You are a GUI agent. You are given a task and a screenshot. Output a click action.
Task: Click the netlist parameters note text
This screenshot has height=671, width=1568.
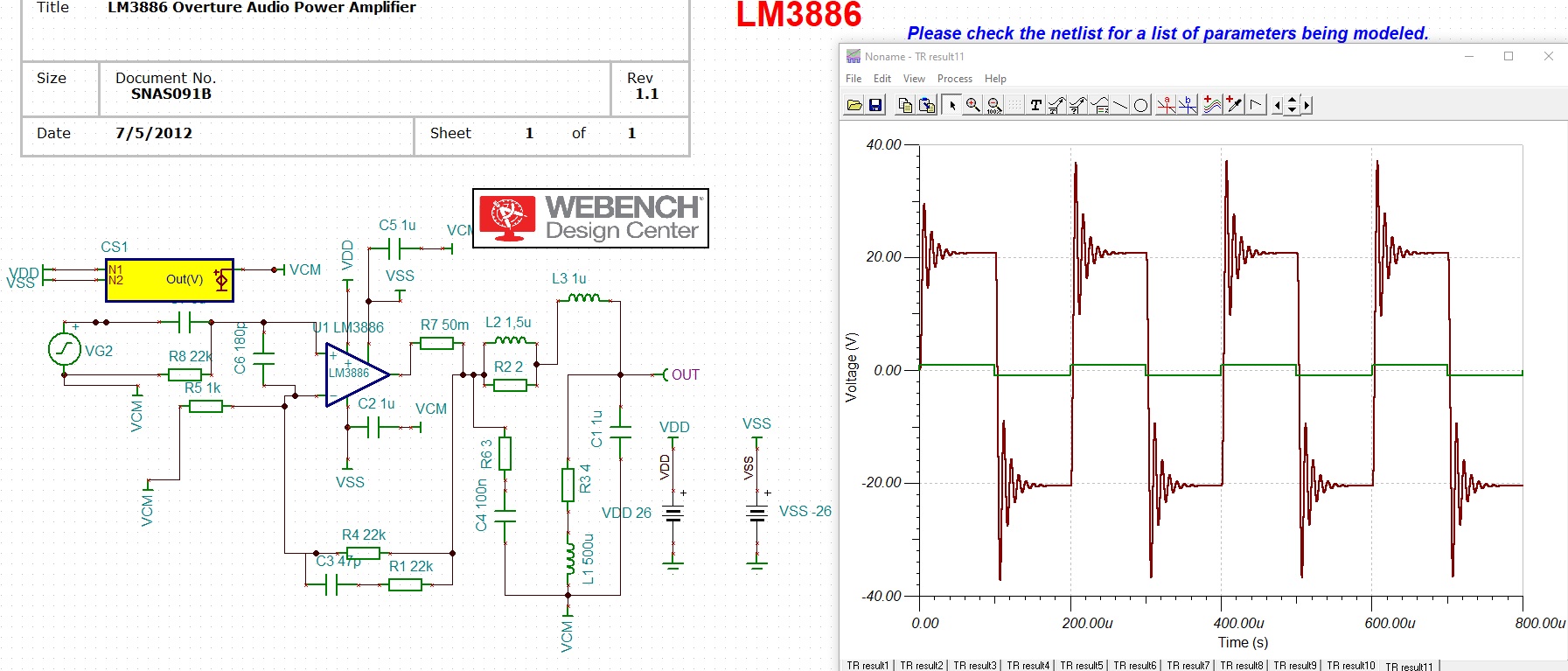[1167, 33]
